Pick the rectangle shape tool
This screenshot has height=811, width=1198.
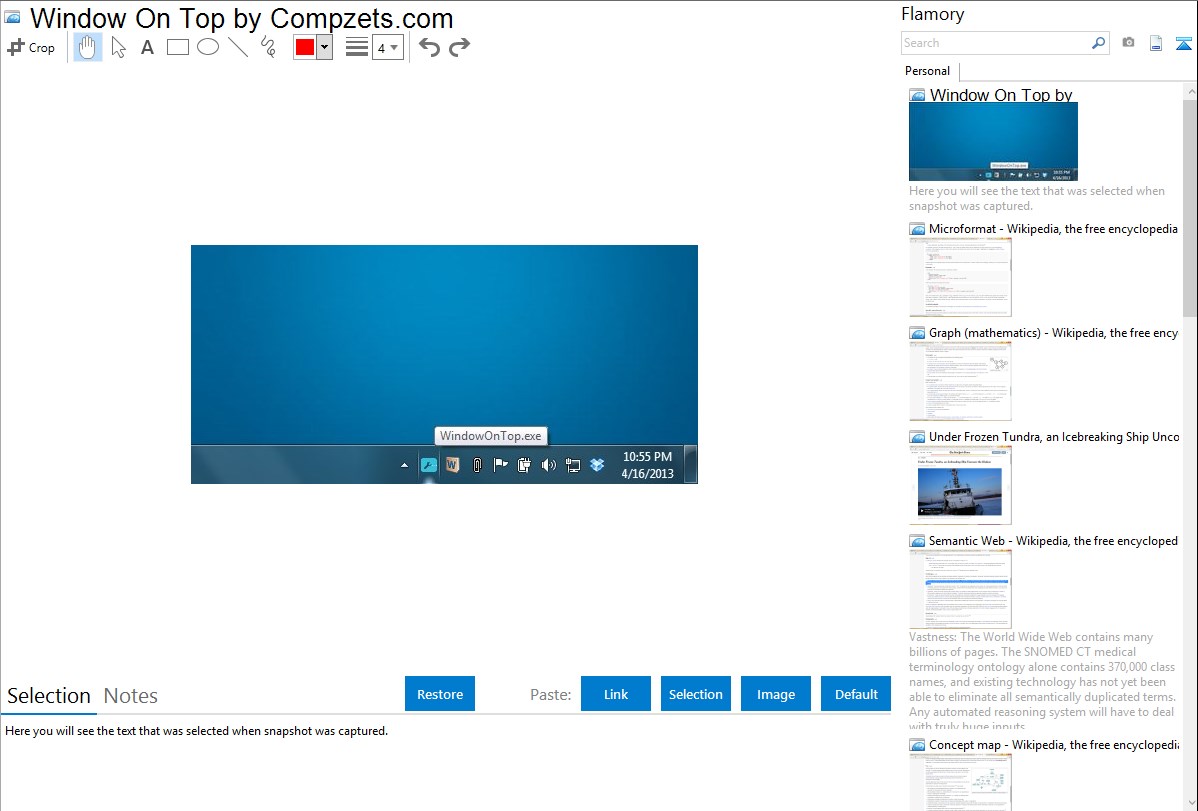click(x=177, y=47)
